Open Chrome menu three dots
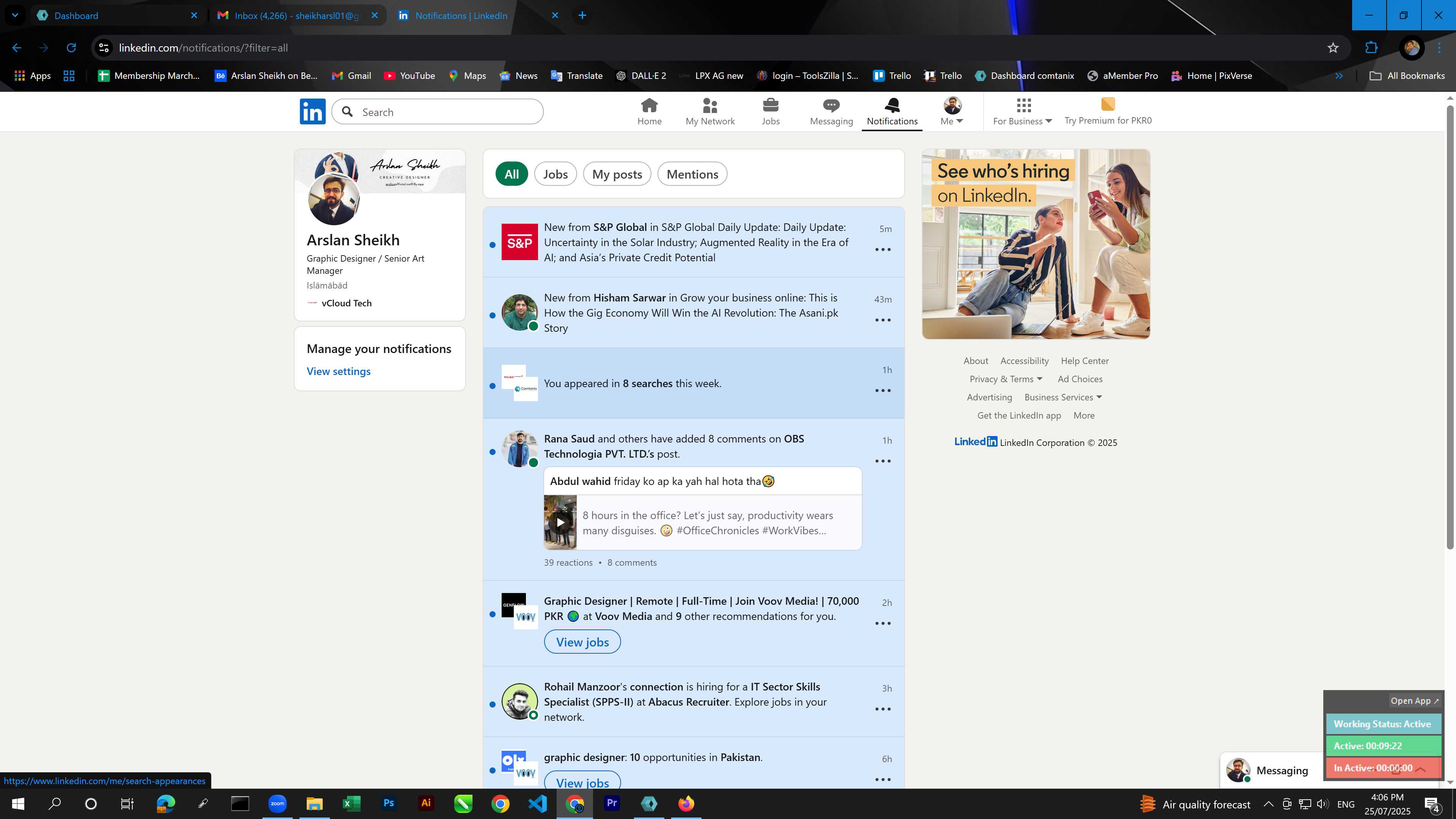The height and width of the screenshot is (819, 1456). pyautogui.click(x=1440, y=48)
